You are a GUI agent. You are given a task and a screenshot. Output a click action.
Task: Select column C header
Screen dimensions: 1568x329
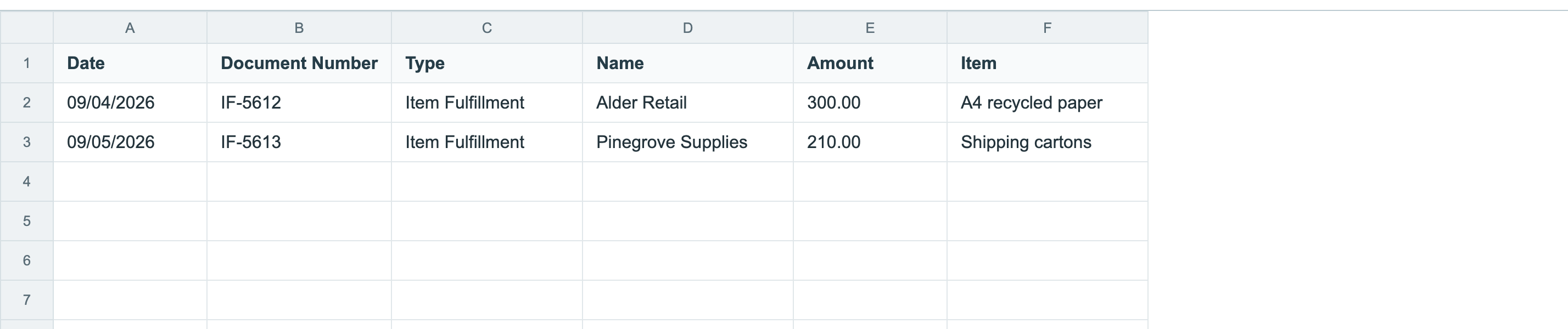(x=487, y=27)
